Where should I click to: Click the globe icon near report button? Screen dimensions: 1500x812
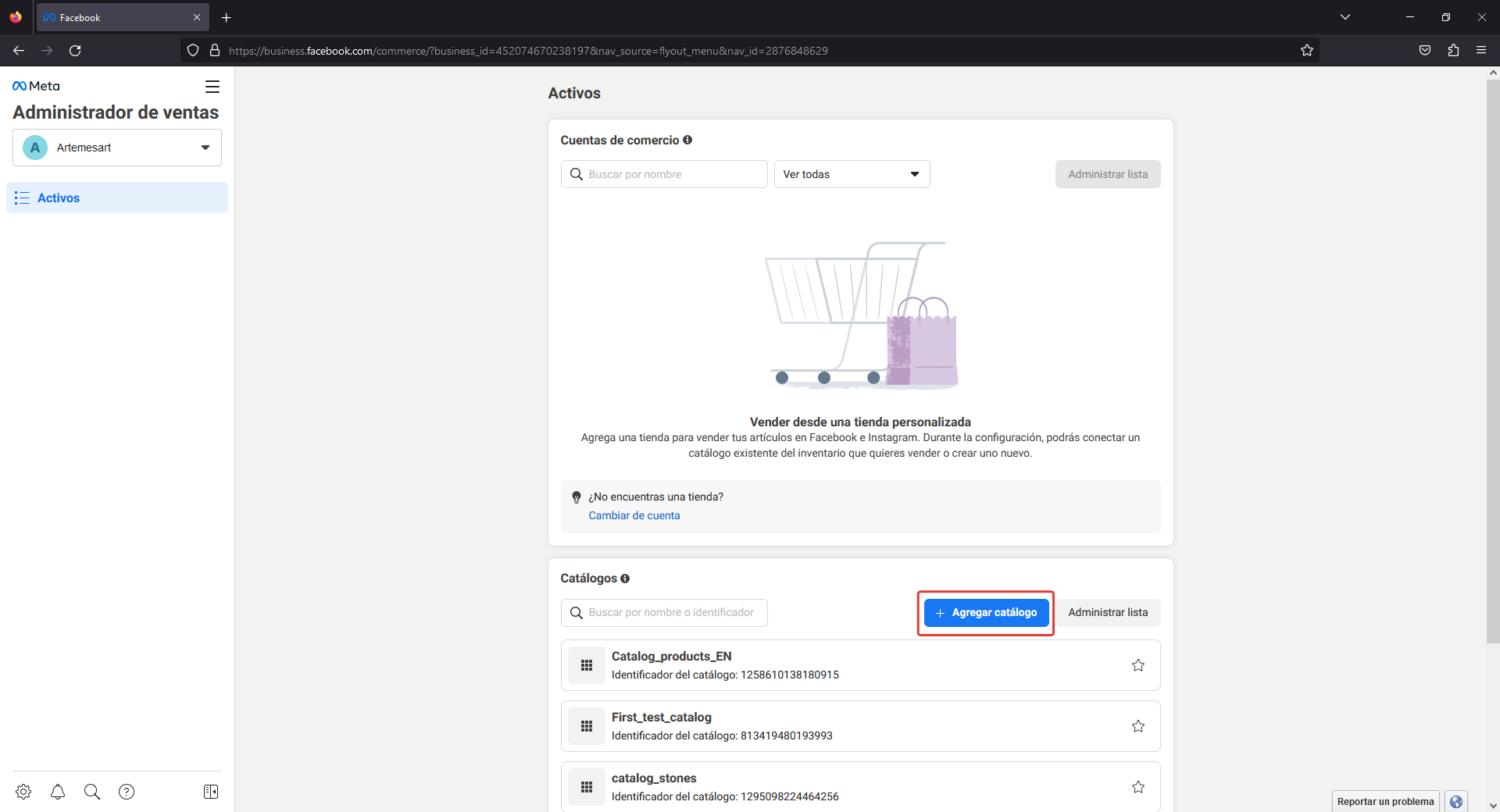tap(1456, 802)
